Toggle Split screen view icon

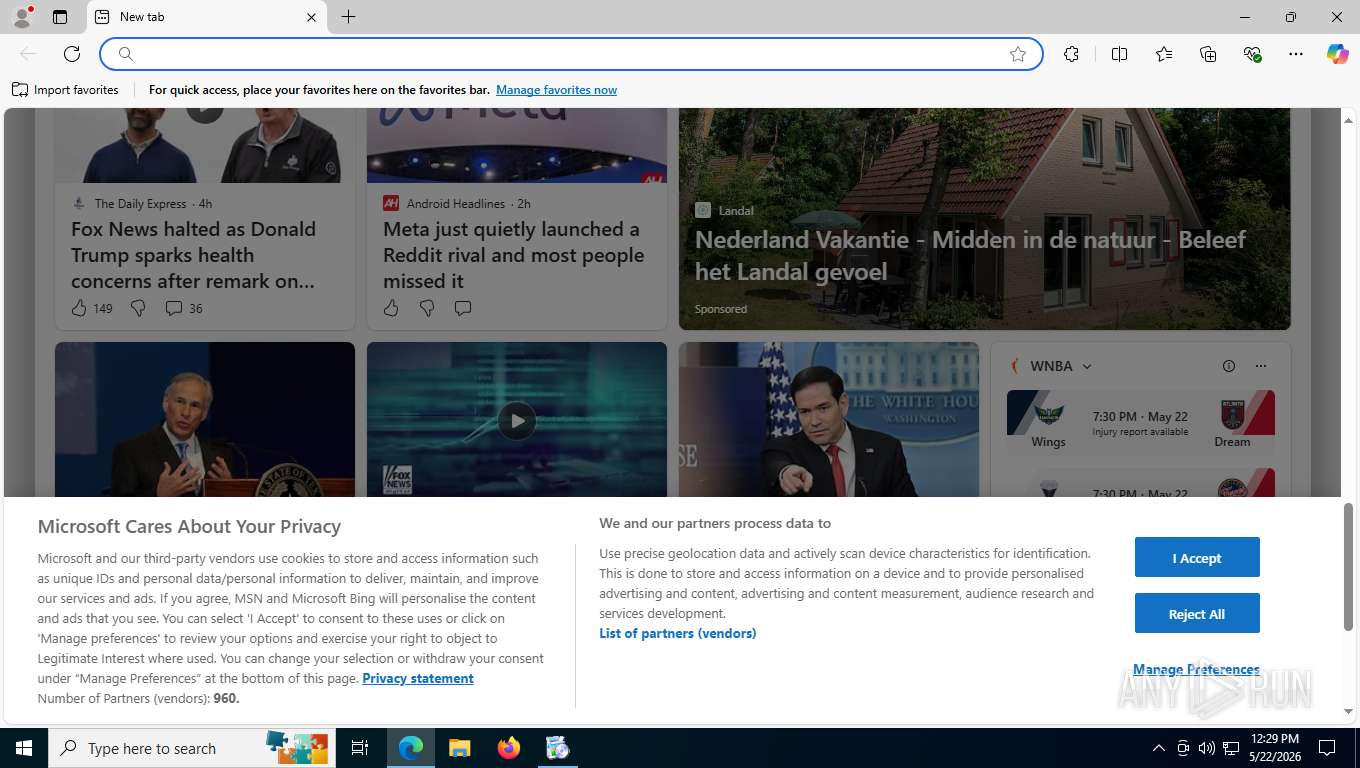coord(1119,54)
